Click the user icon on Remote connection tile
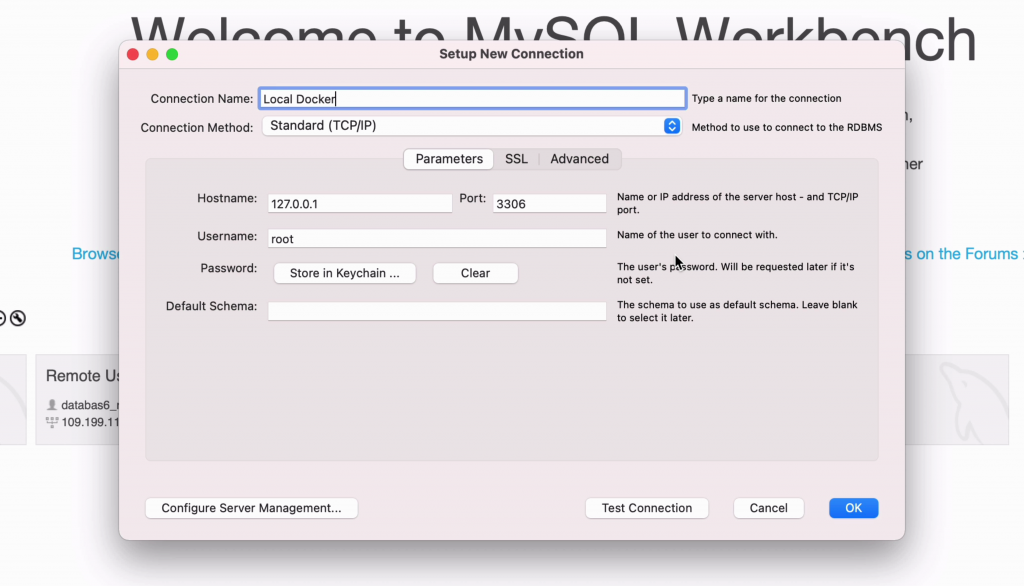 click(x=53, y=405)
